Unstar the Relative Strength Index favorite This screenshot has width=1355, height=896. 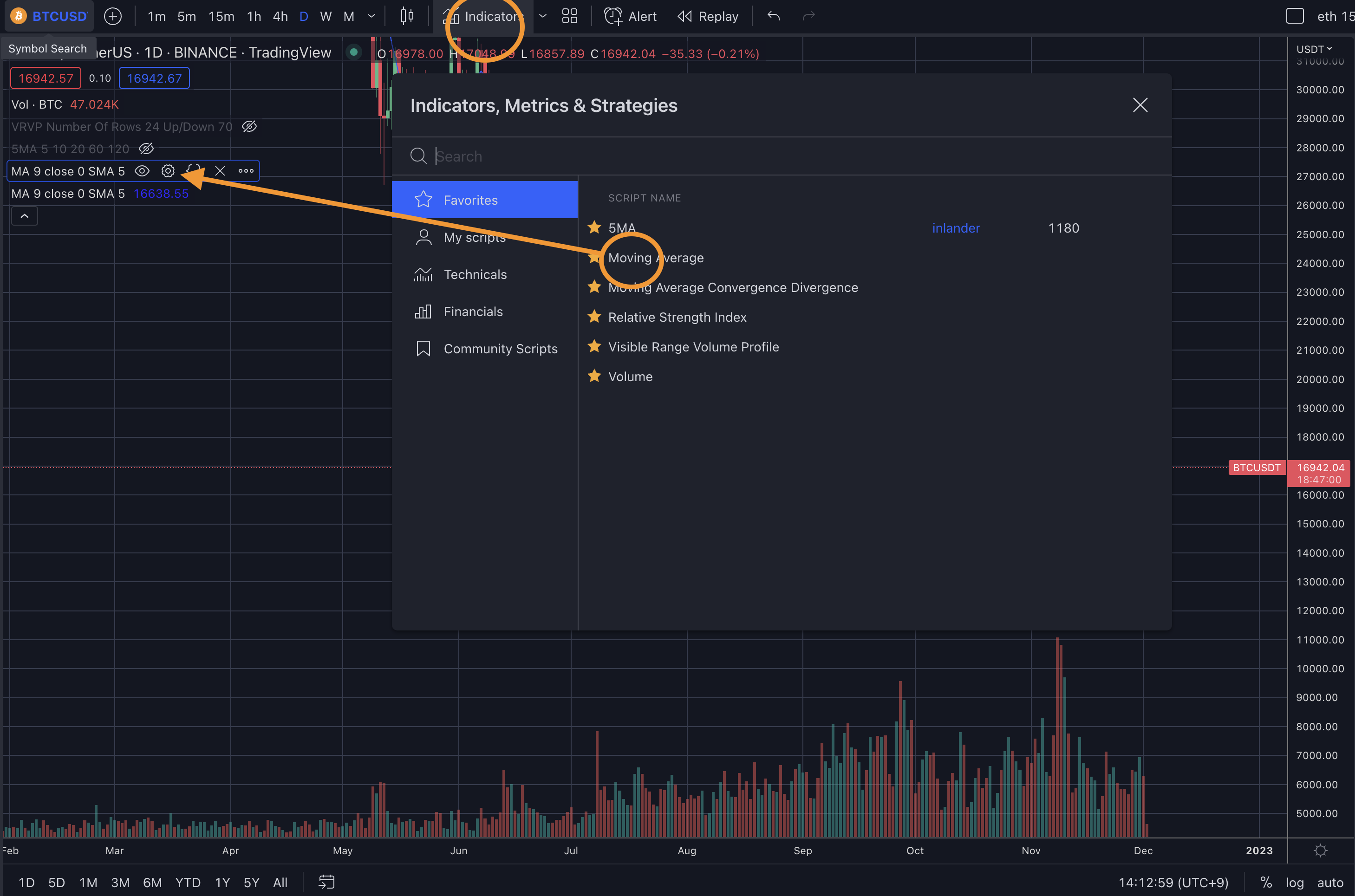coord(594,317)
